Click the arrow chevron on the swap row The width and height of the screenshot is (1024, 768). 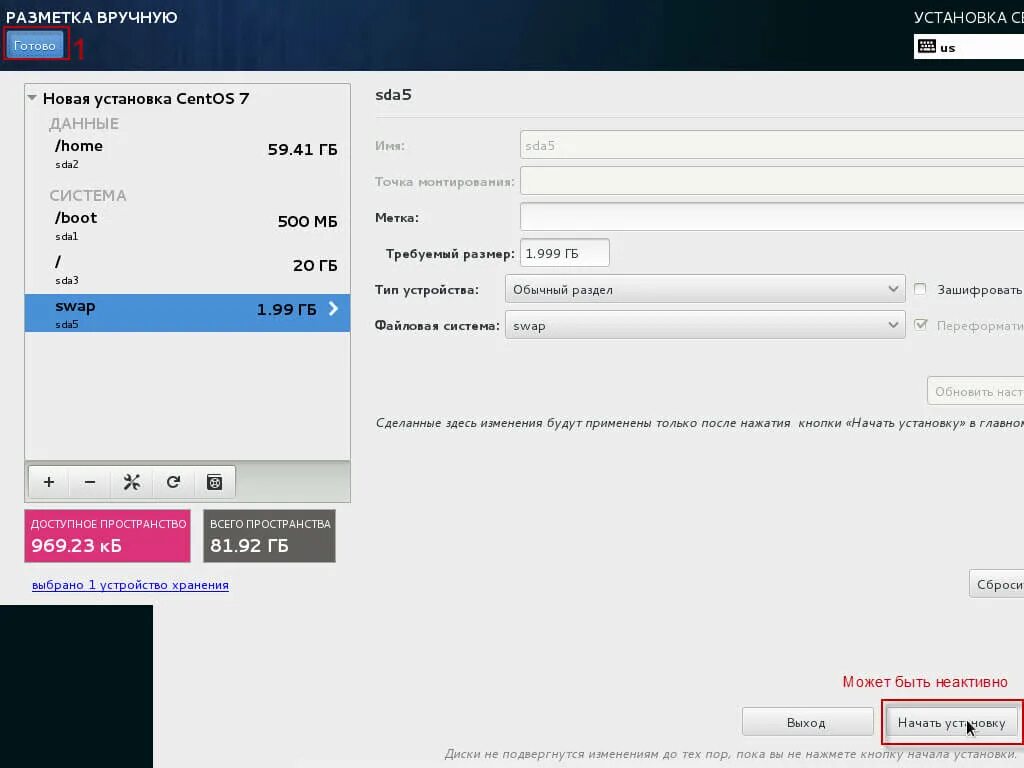(x=333, y=308)
